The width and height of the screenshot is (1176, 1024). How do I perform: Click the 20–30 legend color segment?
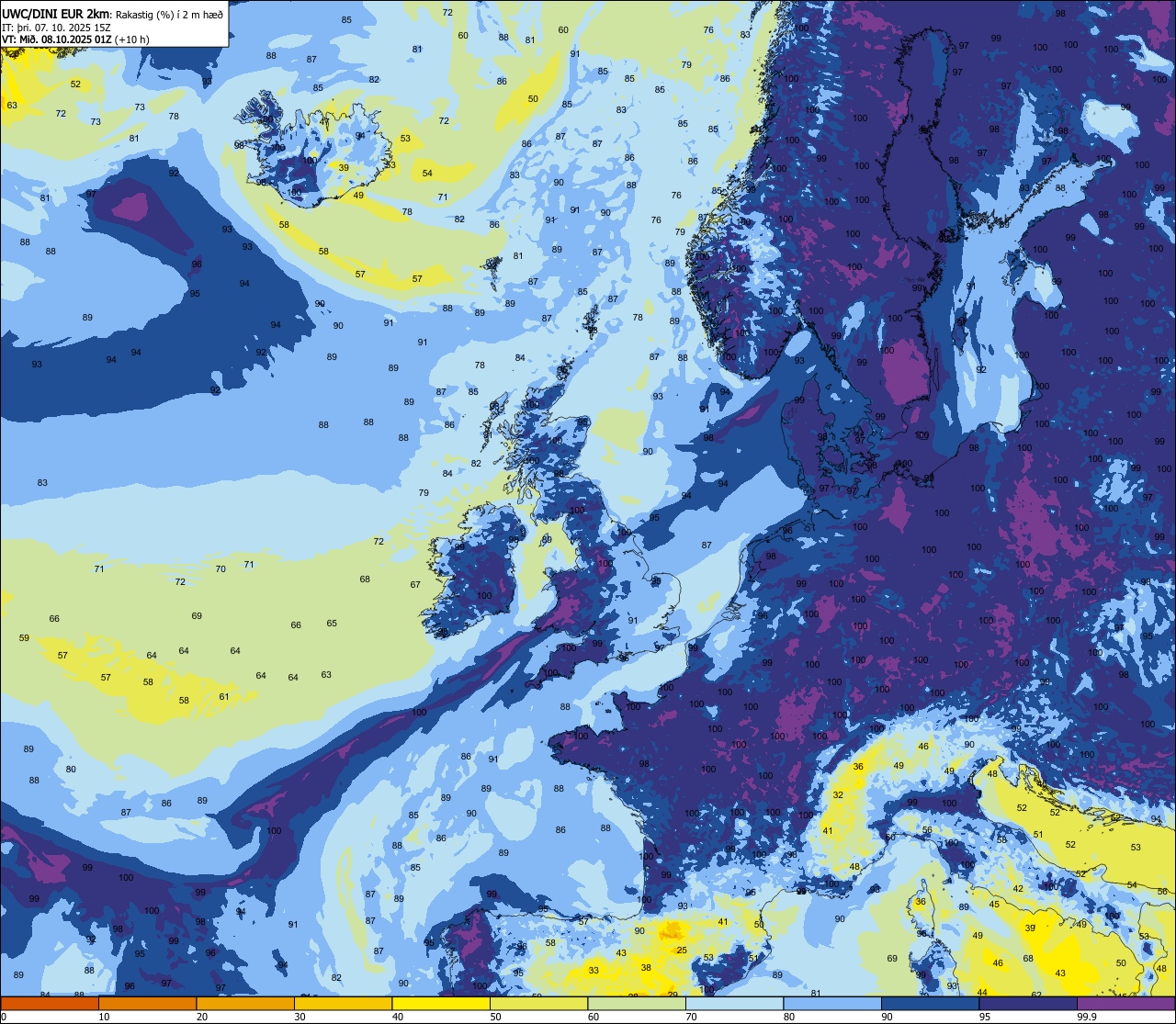pyautogui.click(x=245, y=1003)
